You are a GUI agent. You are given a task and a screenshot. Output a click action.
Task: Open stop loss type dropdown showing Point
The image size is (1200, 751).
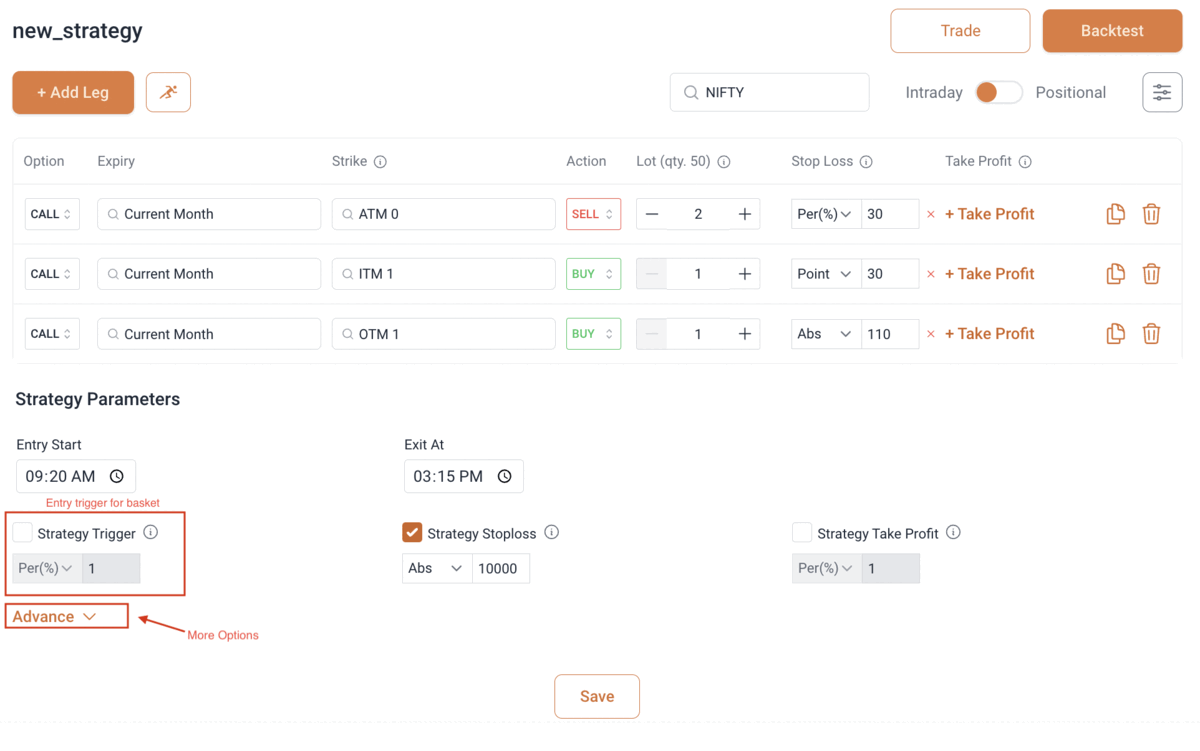825,274
